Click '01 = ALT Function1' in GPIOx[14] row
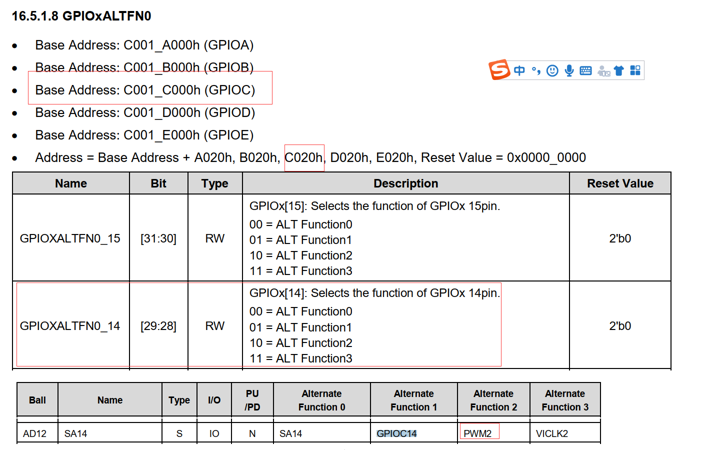The width and height of the screenshot is (712, 450). [301, 327]
